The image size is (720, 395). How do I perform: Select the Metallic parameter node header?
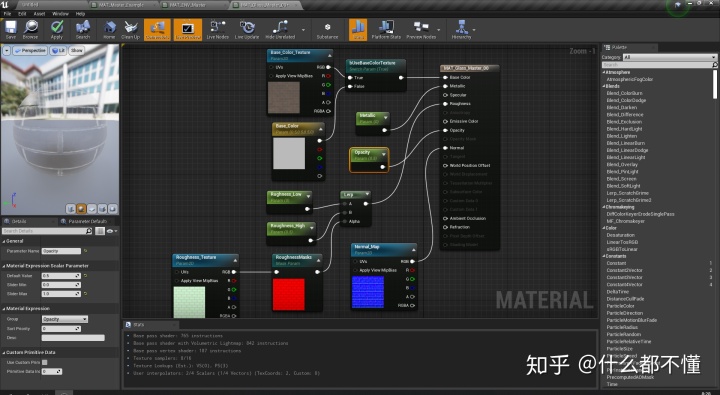coord(373,118)
